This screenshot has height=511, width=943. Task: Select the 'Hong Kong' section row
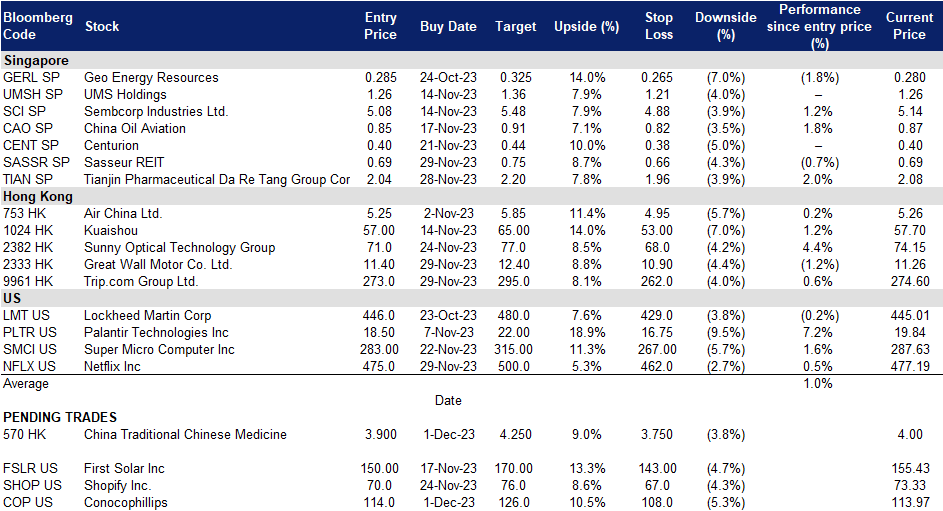pos(472,197)
